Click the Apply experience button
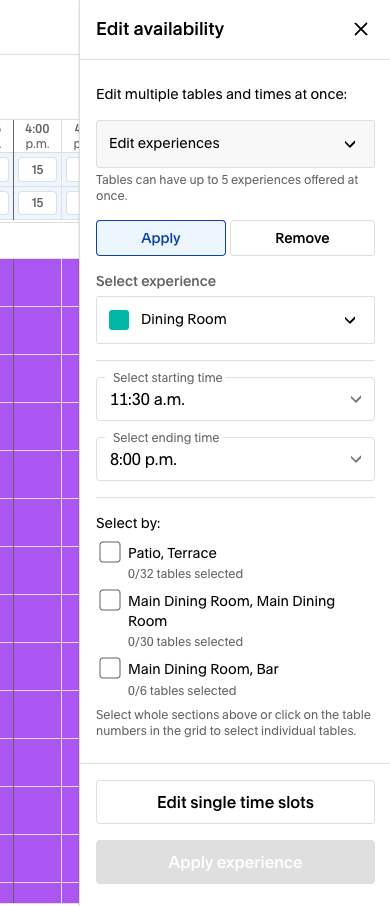 coord(235,862)
